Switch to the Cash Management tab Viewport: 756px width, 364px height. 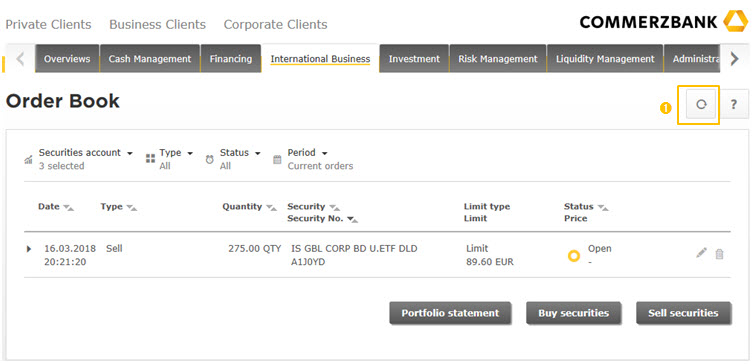coord(149,59)
